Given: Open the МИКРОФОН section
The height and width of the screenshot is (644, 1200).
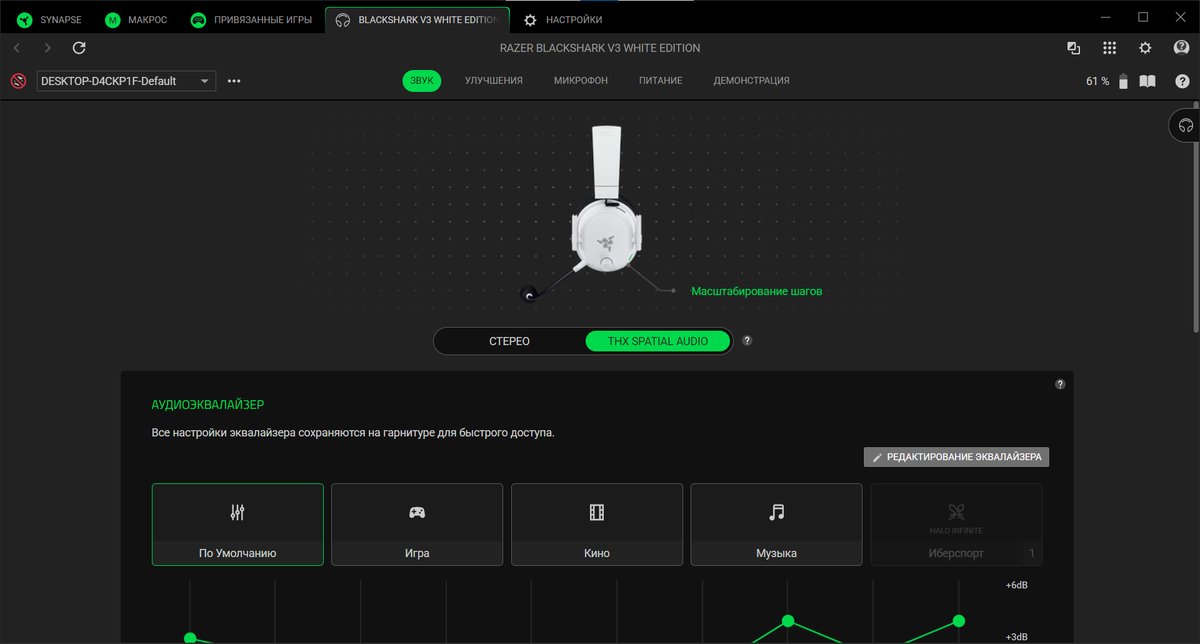Looking at the screenshot, I should pyautogui.click(x=581, y=81).
